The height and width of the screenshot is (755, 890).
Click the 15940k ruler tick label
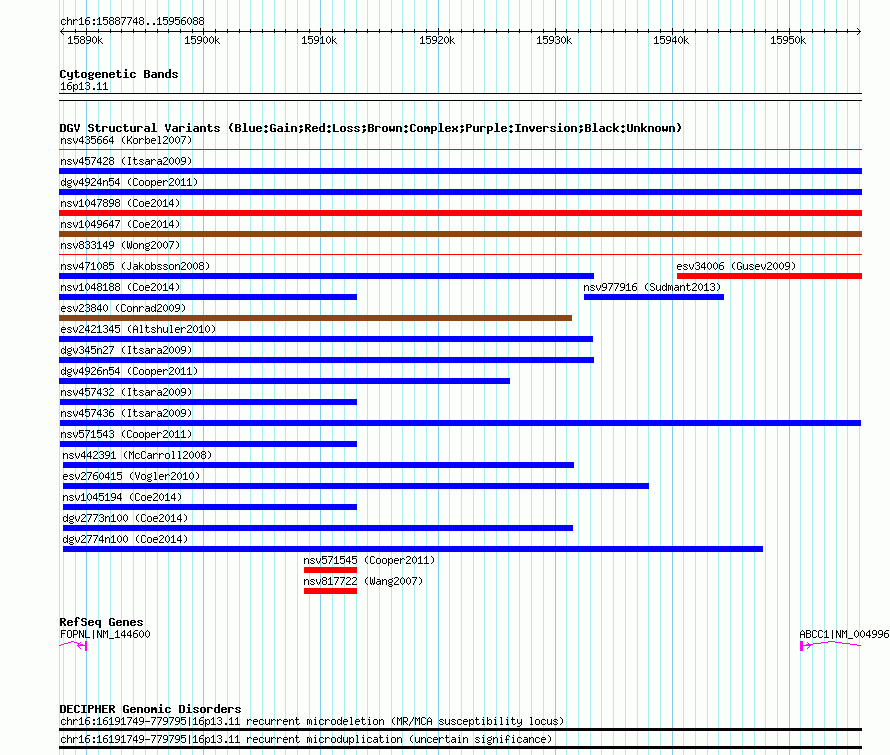click(x=671, y=40)
